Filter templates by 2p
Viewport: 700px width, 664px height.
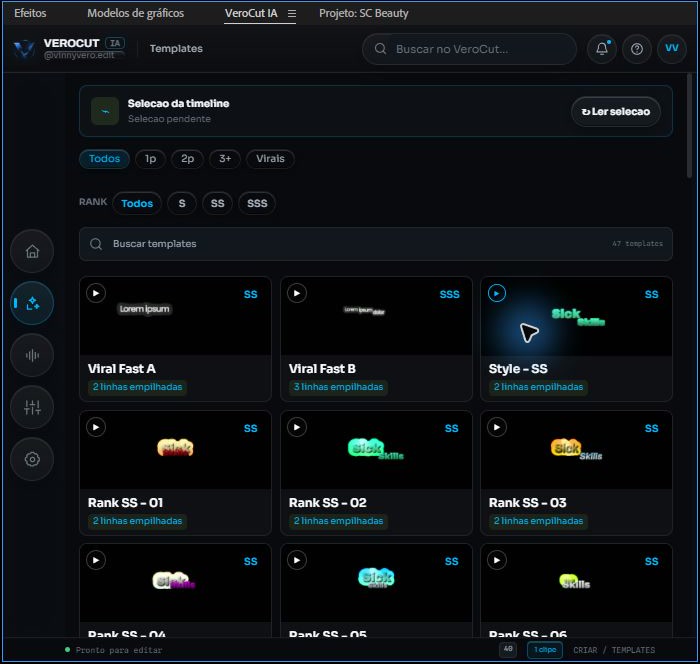click(188, 159)
